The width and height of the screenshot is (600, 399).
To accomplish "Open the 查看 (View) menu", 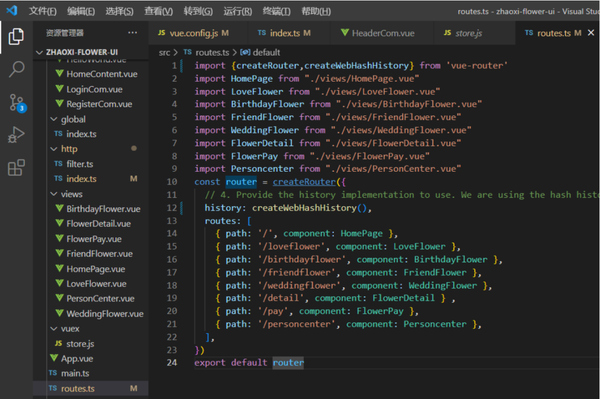I will pyautogui.click(x=158, y=11).
